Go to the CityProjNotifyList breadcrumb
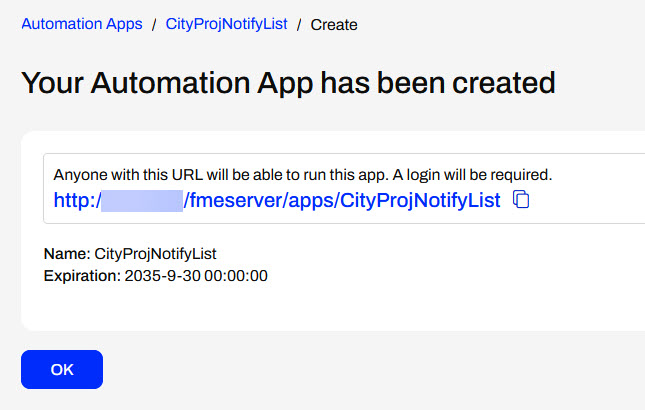Screen dimensions: 645x410 click(226, 23)
